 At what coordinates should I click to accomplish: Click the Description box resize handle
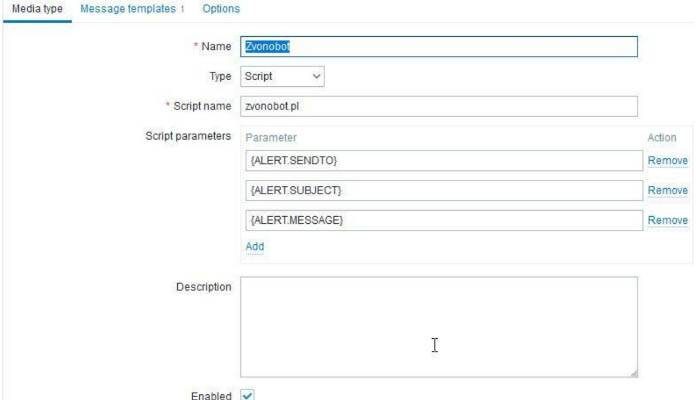click(633, 373)
